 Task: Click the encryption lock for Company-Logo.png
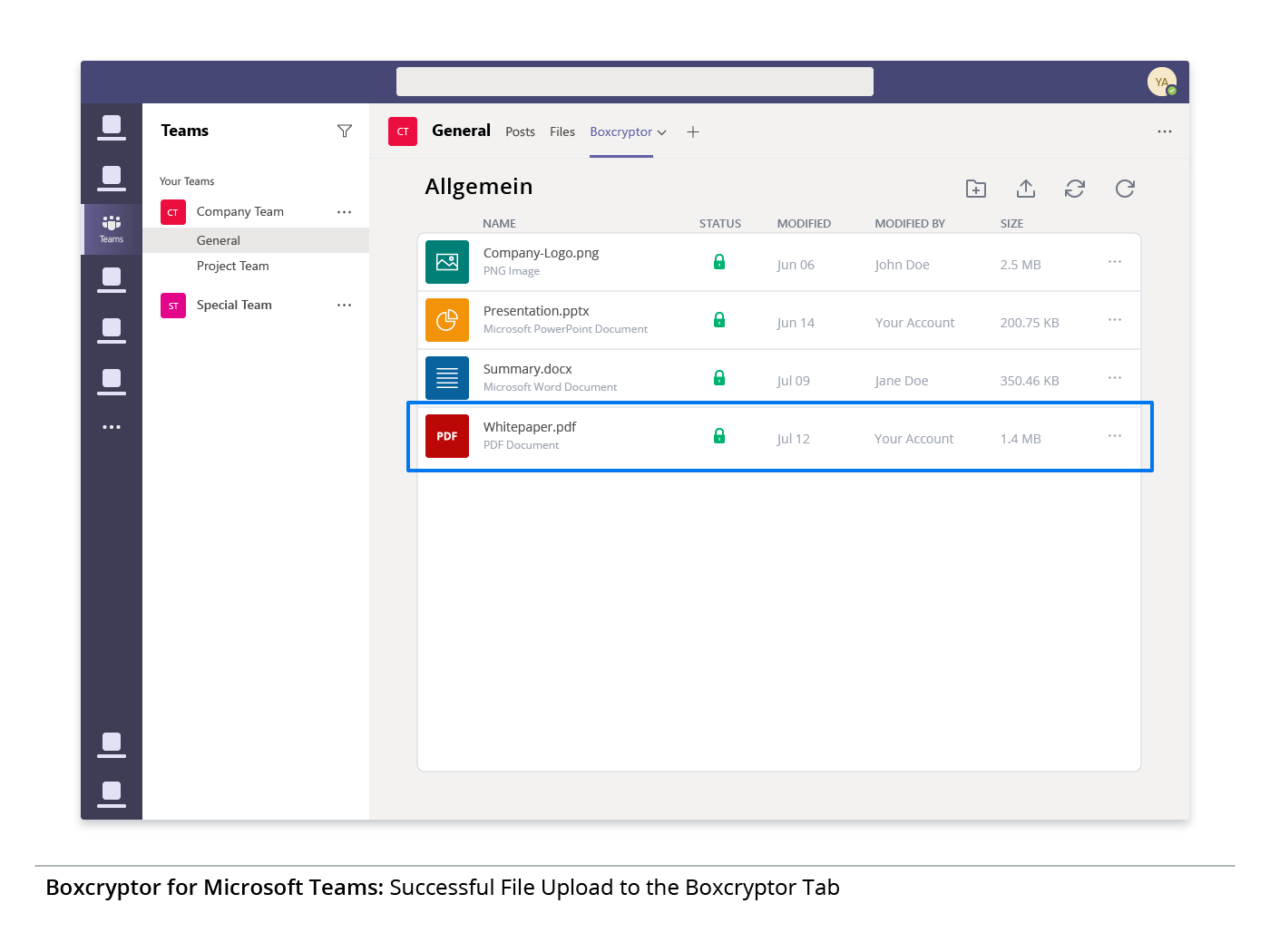pyautogui.click(x=719, y=262)
